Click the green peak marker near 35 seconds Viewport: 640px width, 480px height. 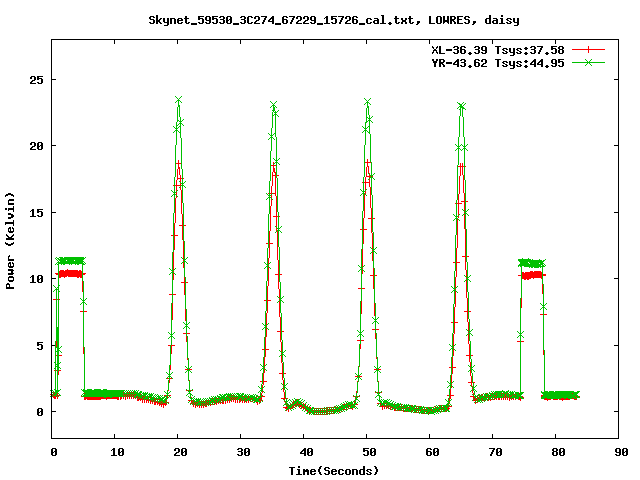point(273,105)
